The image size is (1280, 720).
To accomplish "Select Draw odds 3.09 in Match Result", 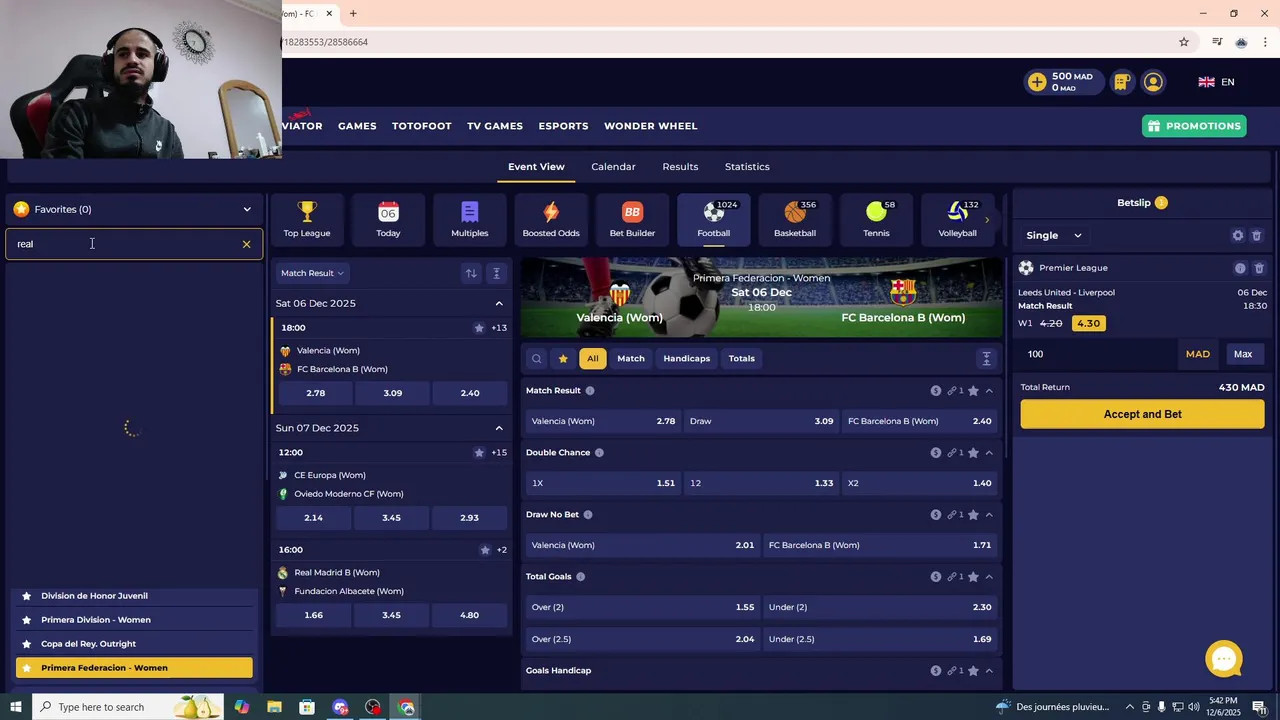I will point(761,421).
